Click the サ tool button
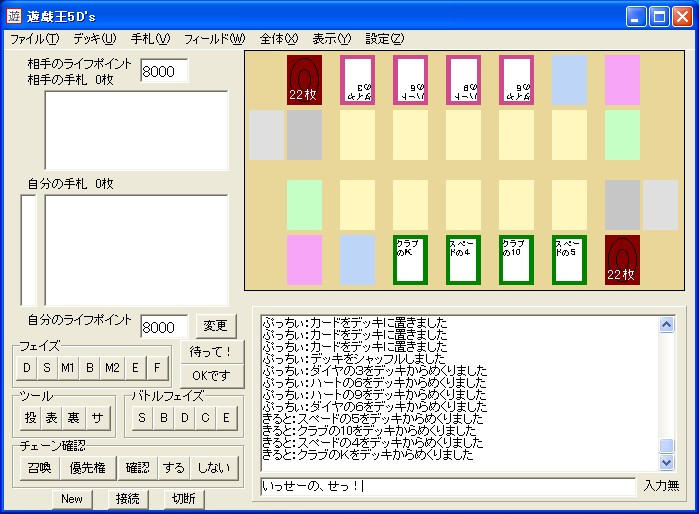Image resolution: width=699 pixels, height=514 pixels. (x=97, y=418)
